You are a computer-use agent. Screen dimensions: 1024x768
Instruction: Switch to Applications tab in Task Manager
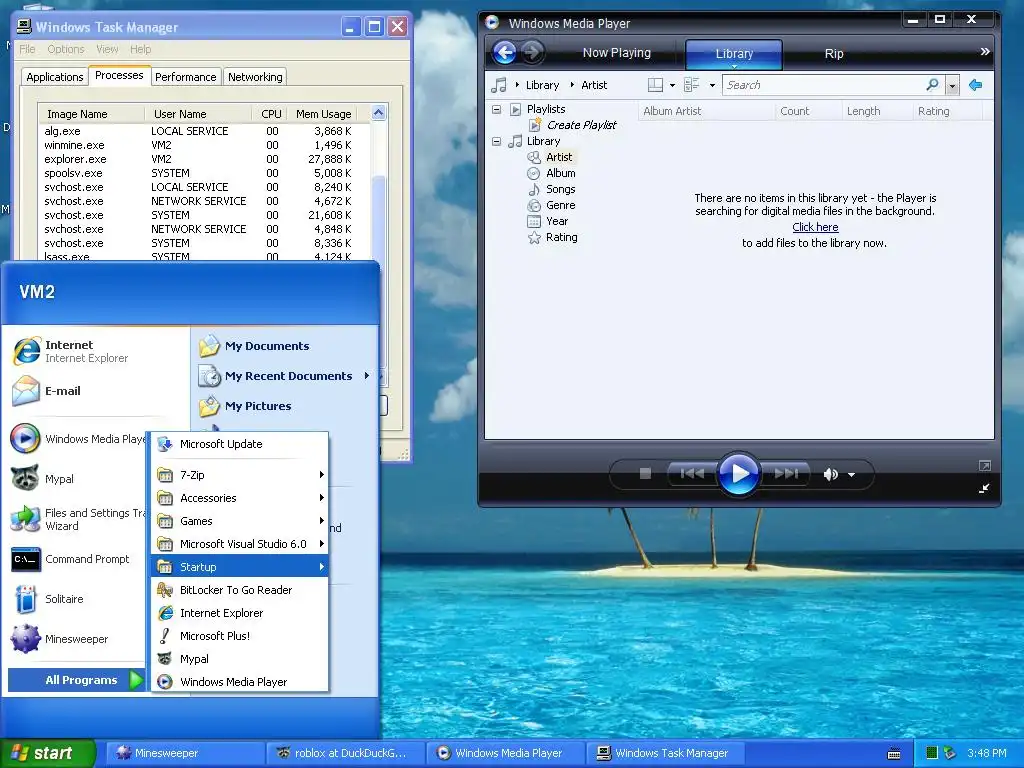[x=55, y=77]
